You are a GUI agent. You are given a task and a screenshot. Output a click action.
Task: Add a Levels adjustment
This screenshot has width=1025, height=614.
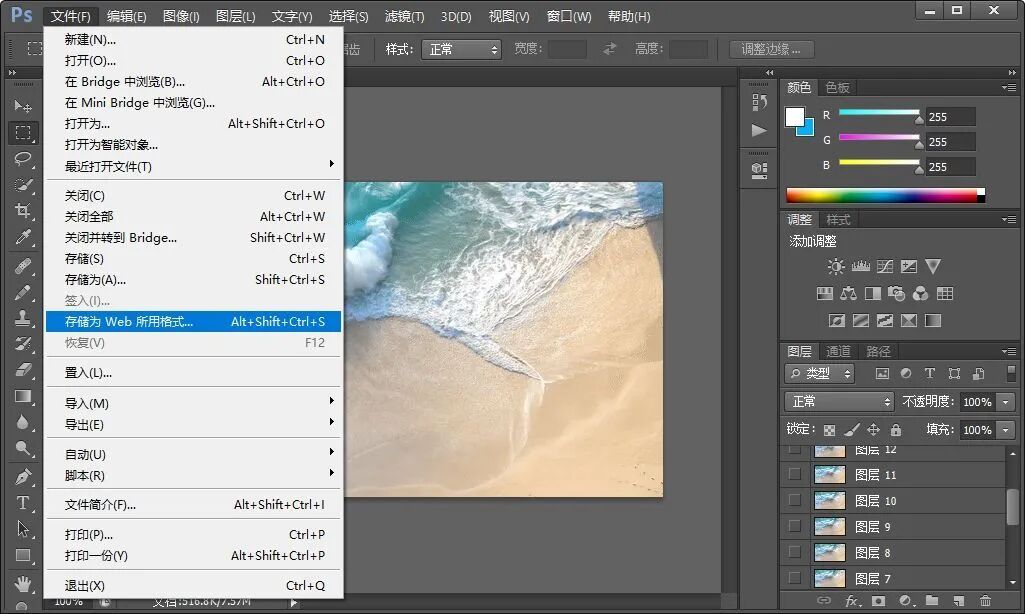[x=861, y=266]
